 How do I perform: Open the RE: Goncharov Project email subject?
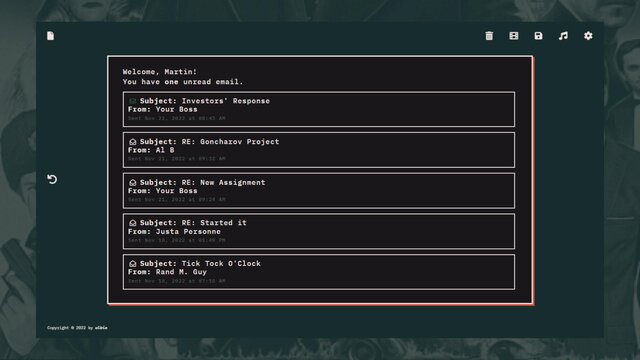coord(210,142)
